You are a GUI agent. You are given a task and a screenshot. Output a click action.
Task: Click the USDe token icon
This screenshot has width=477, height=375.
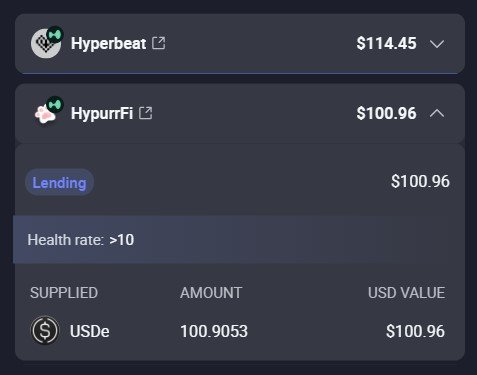click(45, 330)
